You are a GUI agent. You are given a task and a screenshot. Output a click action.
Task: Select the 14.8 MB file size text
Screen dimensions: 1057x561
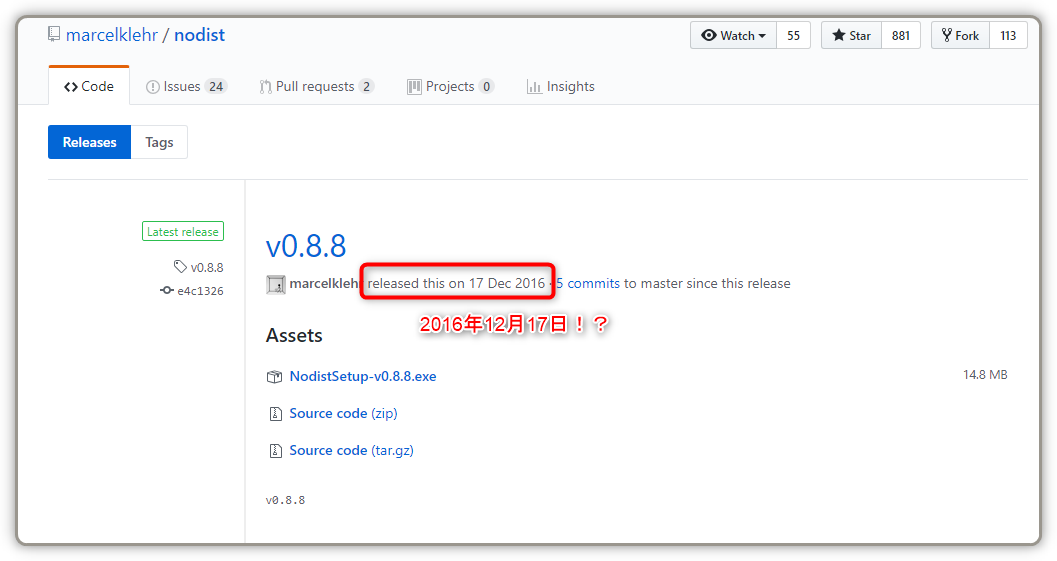[x=985, y=375]
